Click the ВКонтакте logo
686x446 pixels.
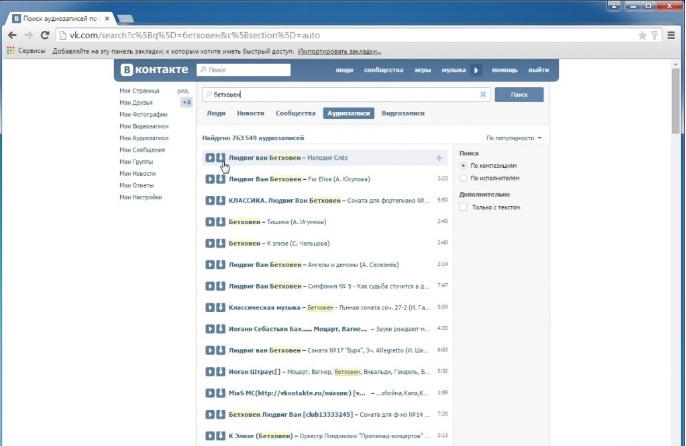click(153, 71)
